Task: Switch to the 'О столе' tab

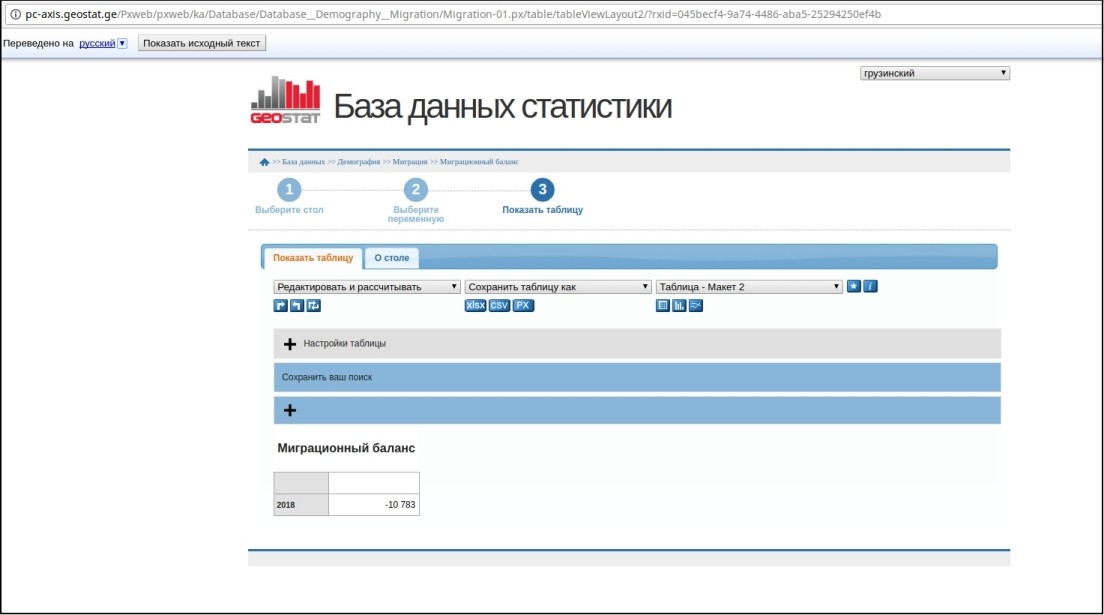Action: 392,258
